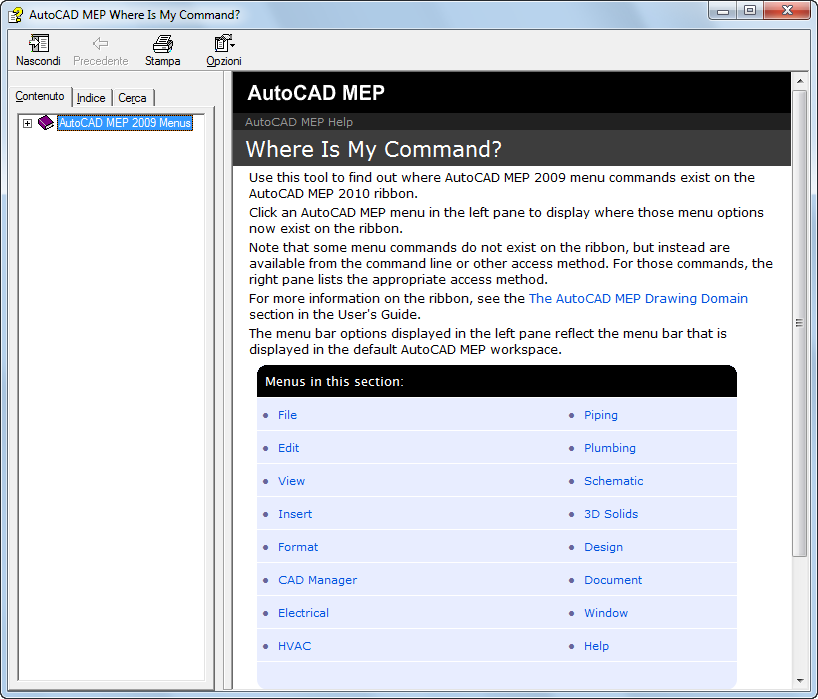This screenshot has height=699, width=818.
Task: Minimize the help window
Action: [x=723, y=11]
